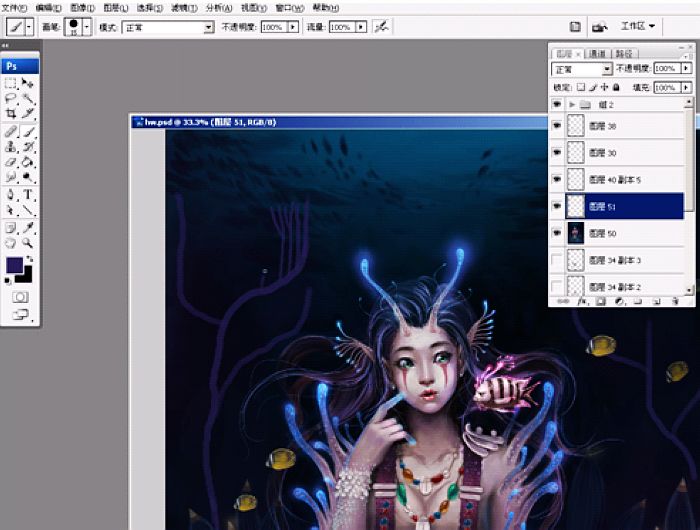Select the Lasso tool
Viewport: 700px width, 530px height.
[11, 98]
